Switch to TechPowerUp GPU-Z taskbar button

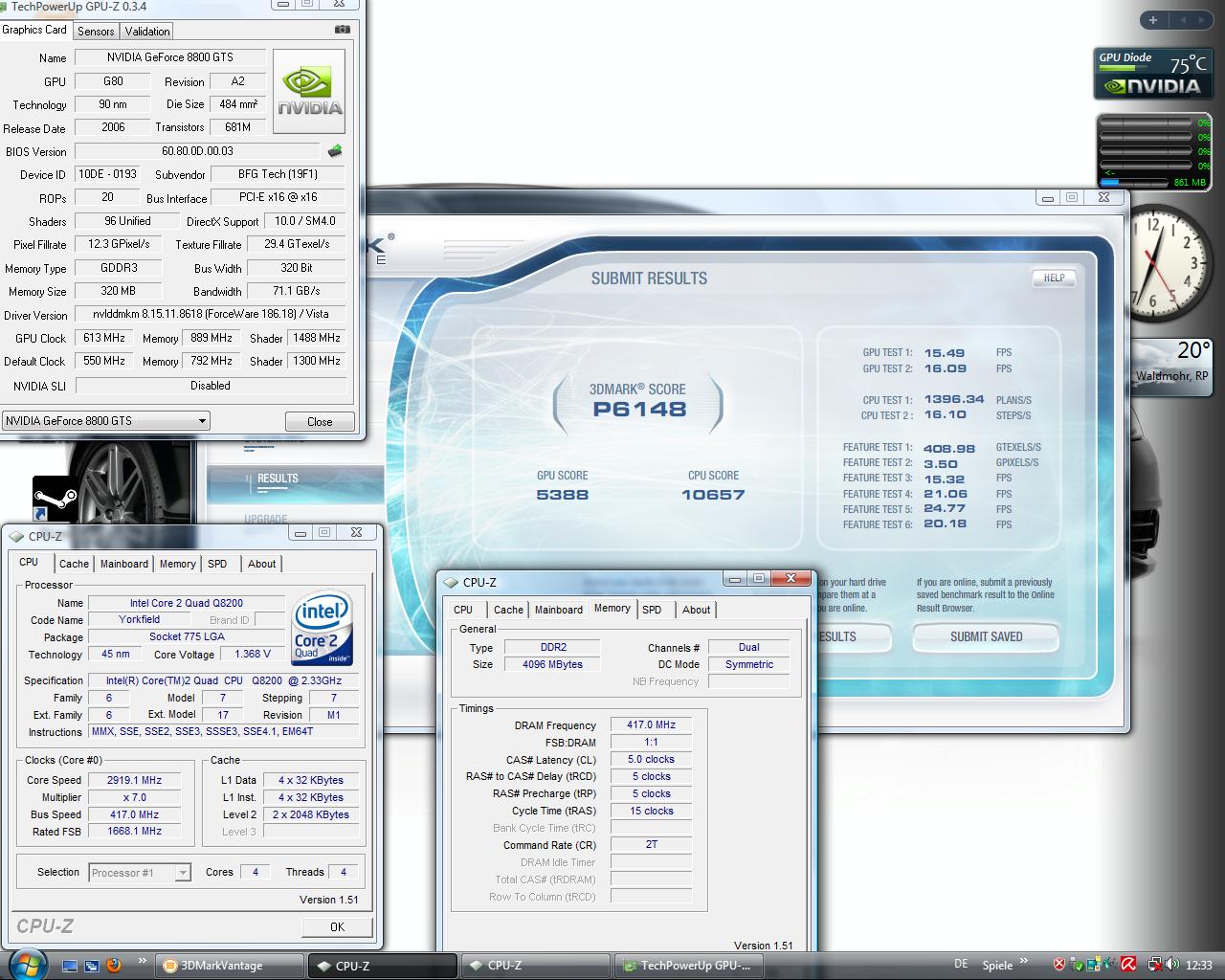687,966
